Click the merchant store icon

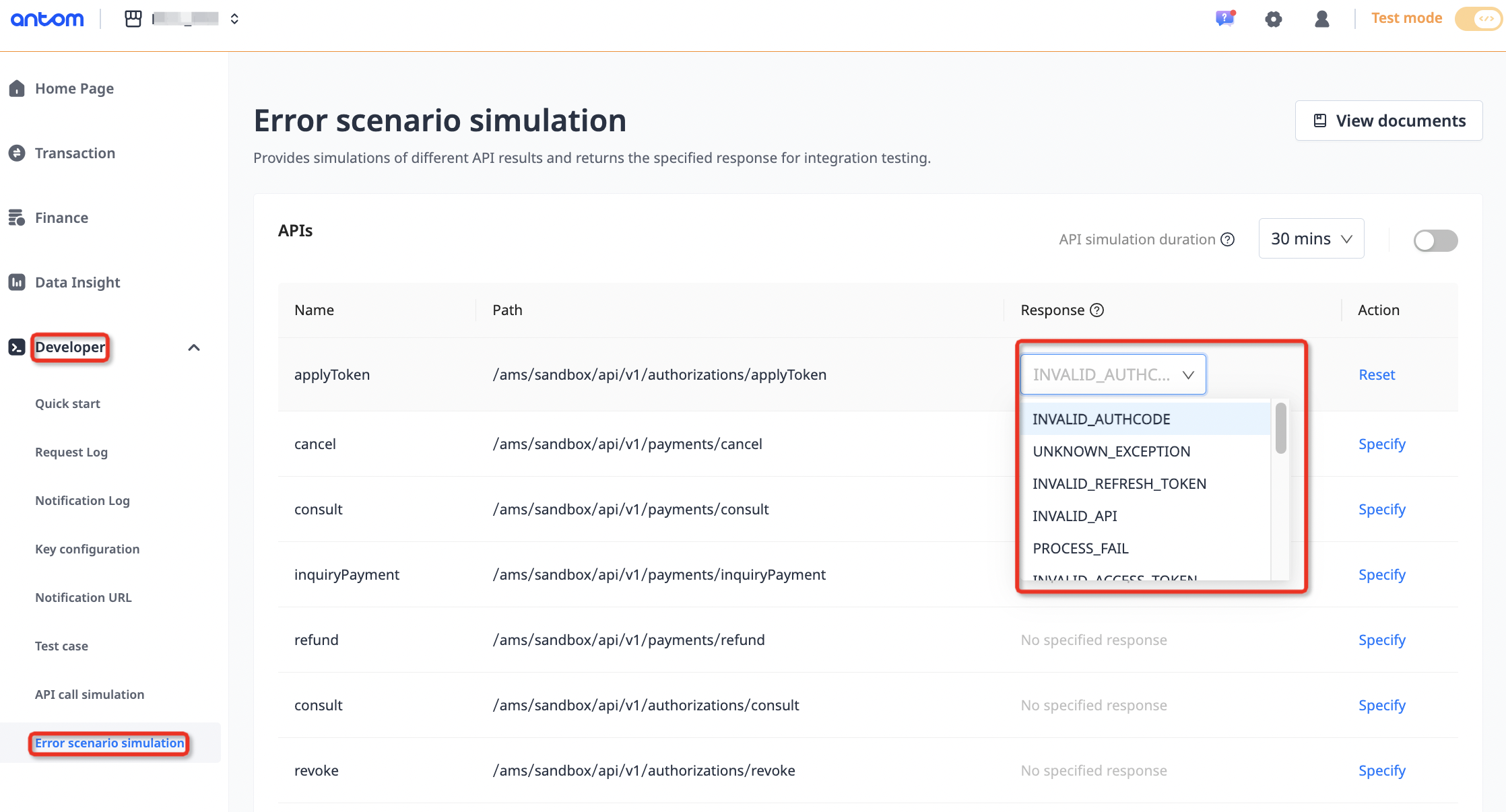click(x=133, y=19)
